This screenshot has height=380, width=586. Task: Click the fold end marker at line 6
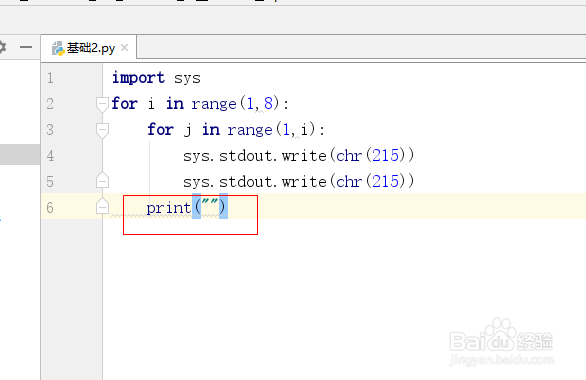tap(102, 206)
